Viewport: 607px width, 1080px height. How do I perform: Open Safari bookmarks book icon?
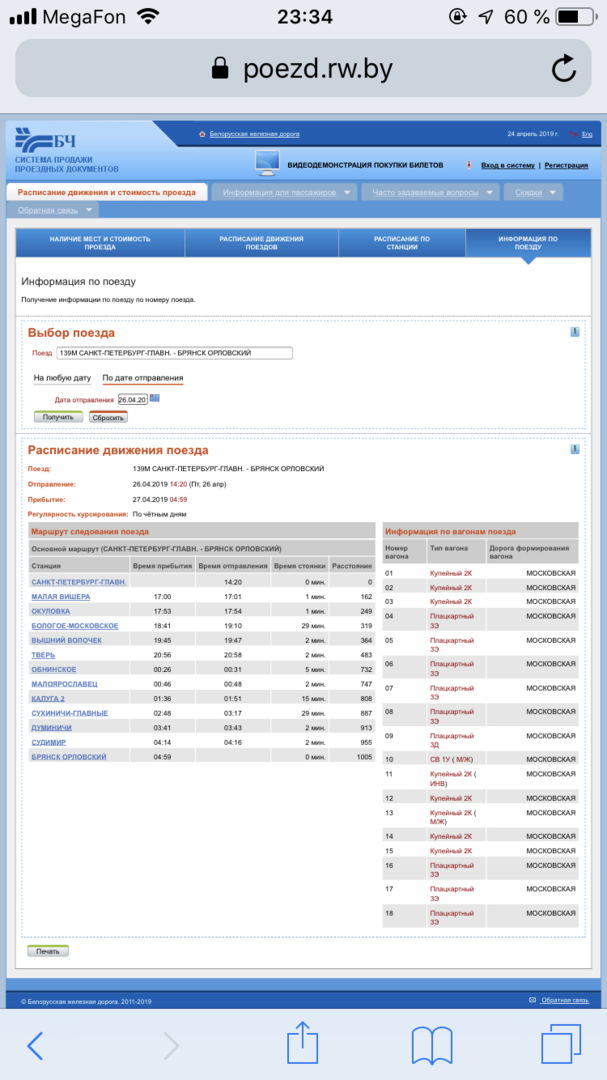(432, 1045)
